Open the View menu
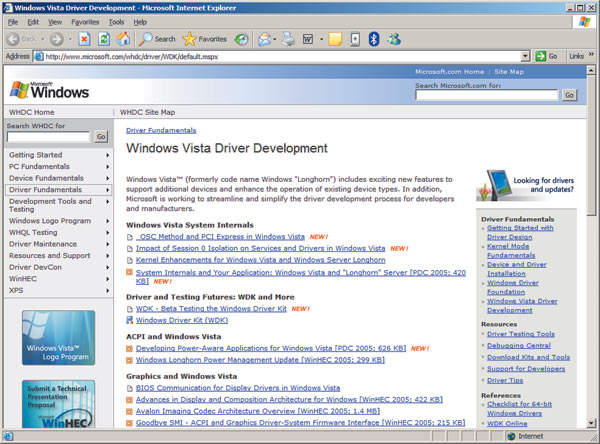 55,22
